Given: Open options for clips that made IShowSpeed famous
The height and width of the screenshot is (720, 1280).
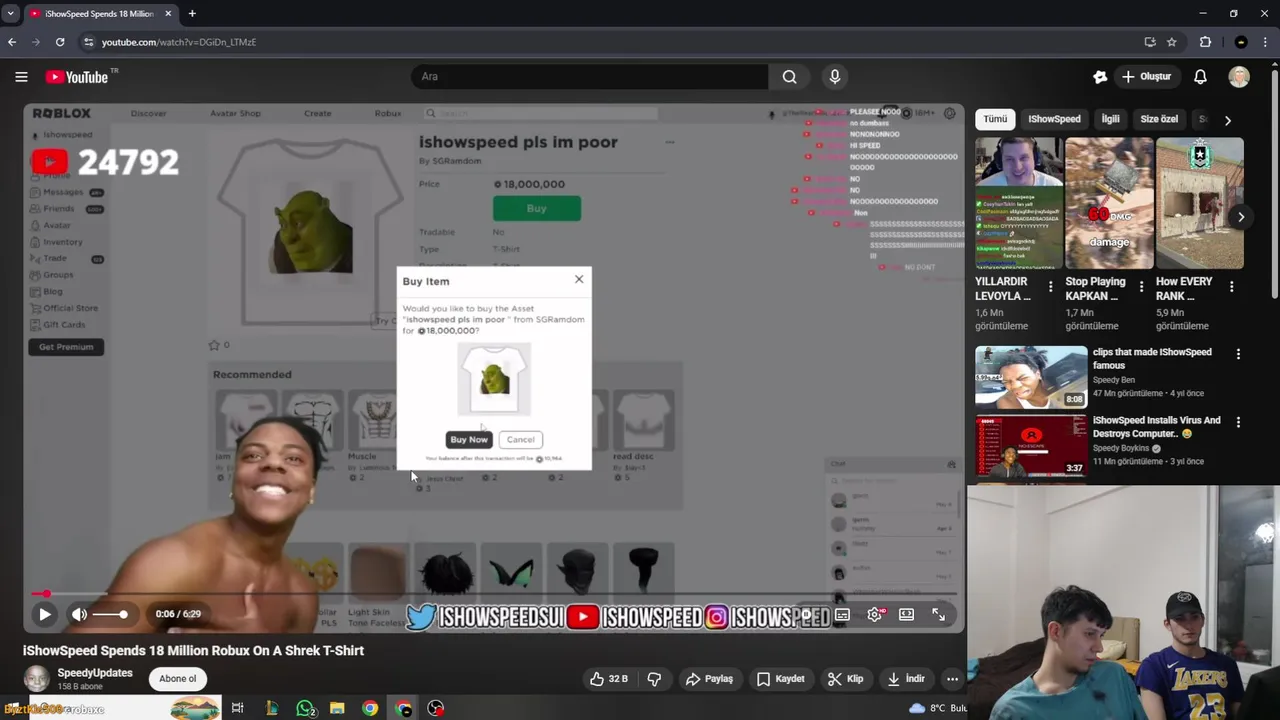Looking at the screenshot, I should point(1238,354).
